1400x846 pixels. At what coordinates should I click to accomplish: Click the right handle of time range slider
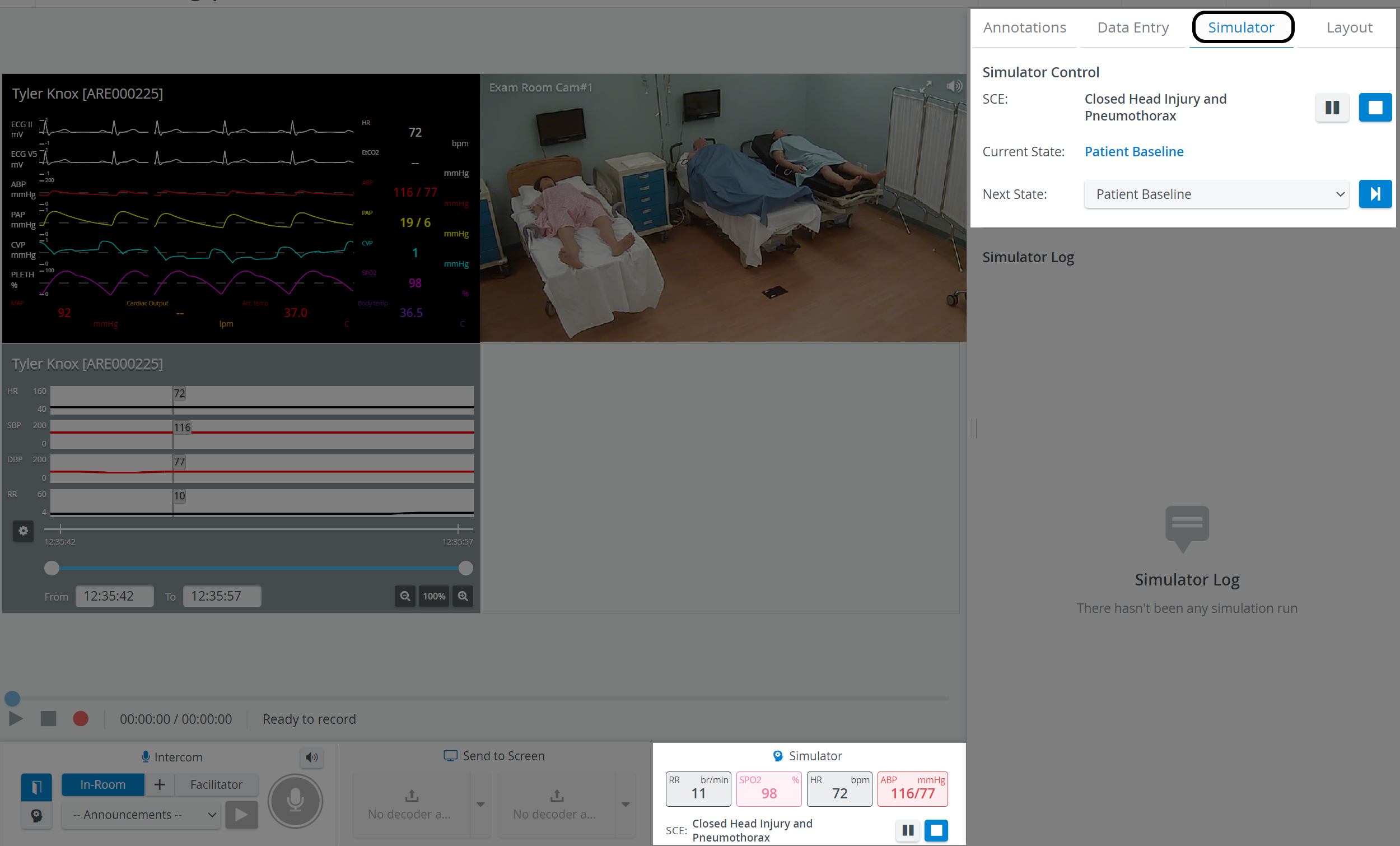click(x=465, y=568)
